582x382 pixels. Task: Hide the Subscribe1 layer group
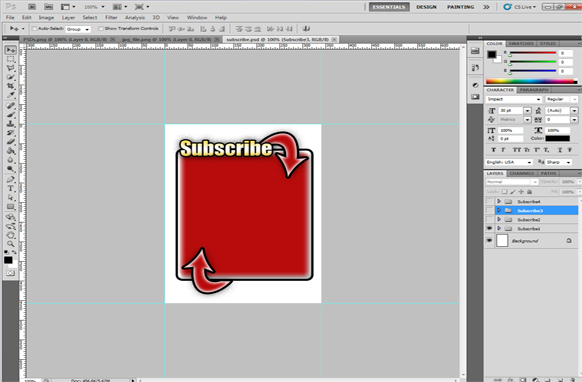pyautogui.click(x=490, y=228)
